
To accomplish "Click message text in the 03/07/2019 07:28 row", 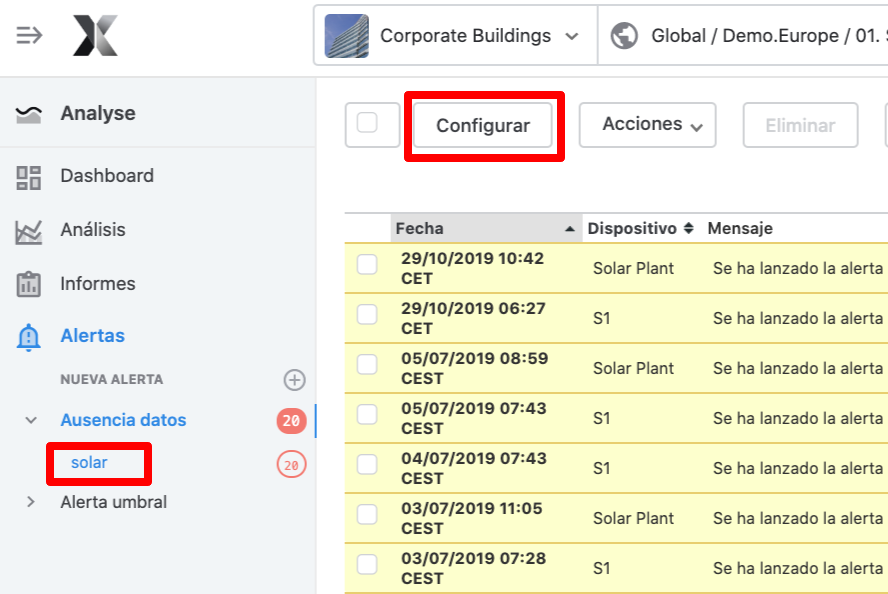I will [x=798, y=568].
